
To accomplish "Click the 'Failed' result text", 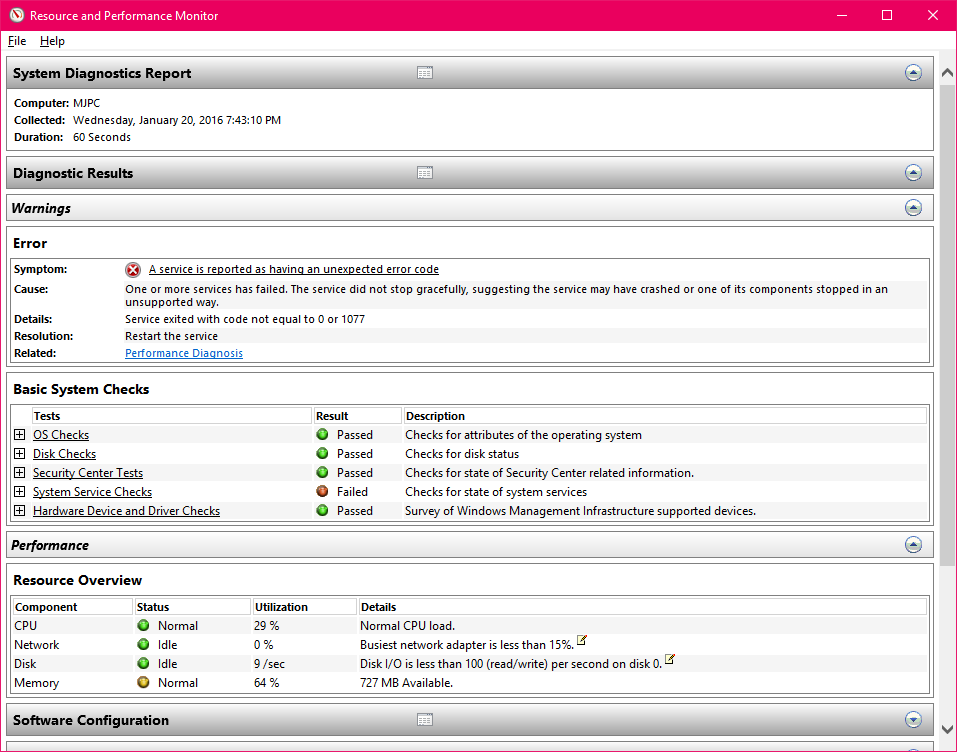I will 352,492.
